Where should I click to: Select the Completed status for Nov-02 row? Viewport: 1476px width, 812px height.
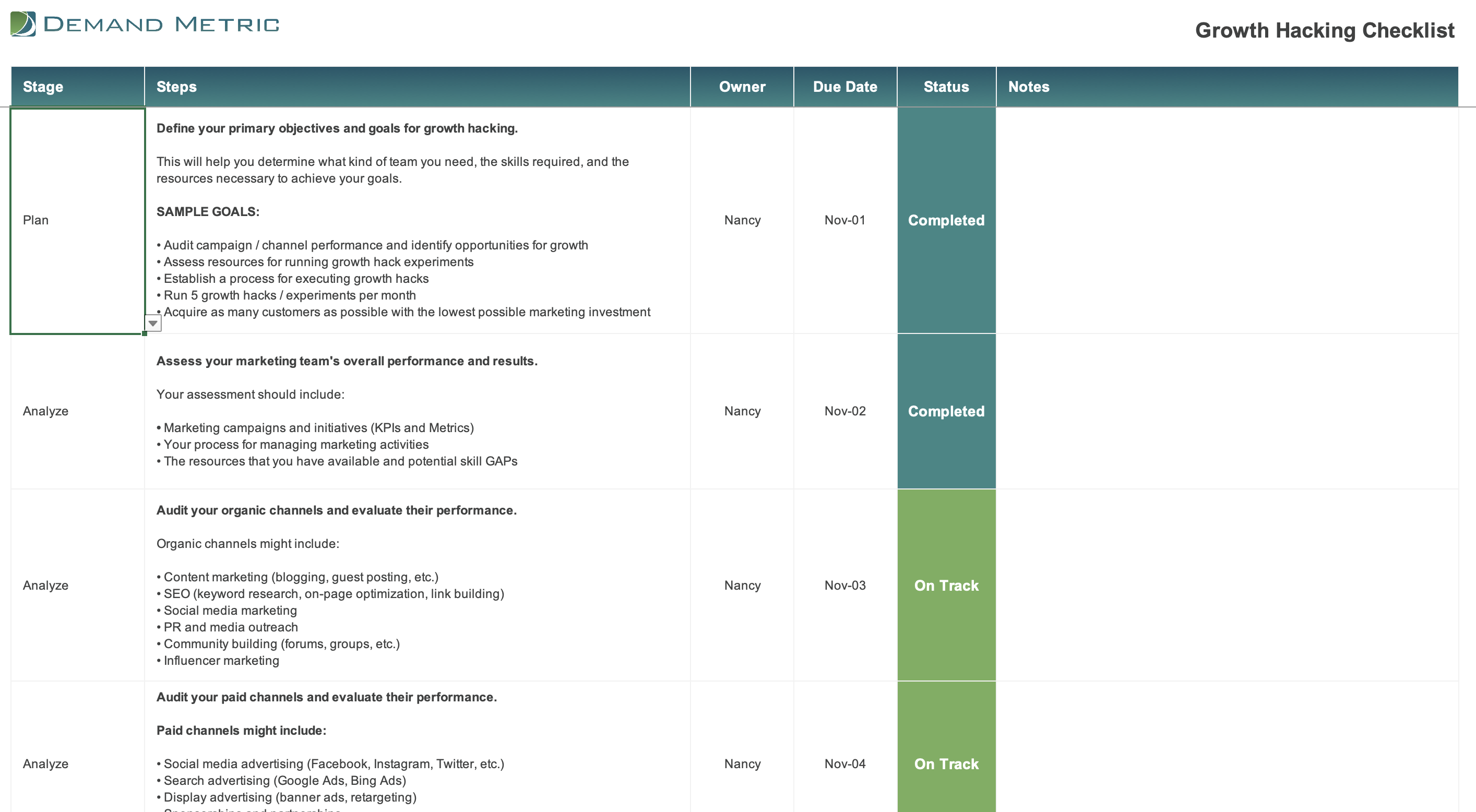(947, 411)
